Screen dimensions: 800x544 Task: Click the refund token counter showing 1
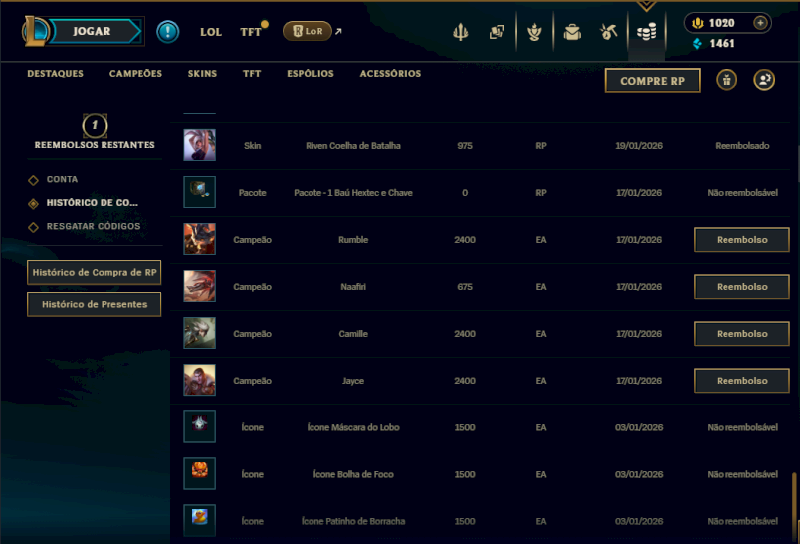pyautogui.click(x=95, y=125)
